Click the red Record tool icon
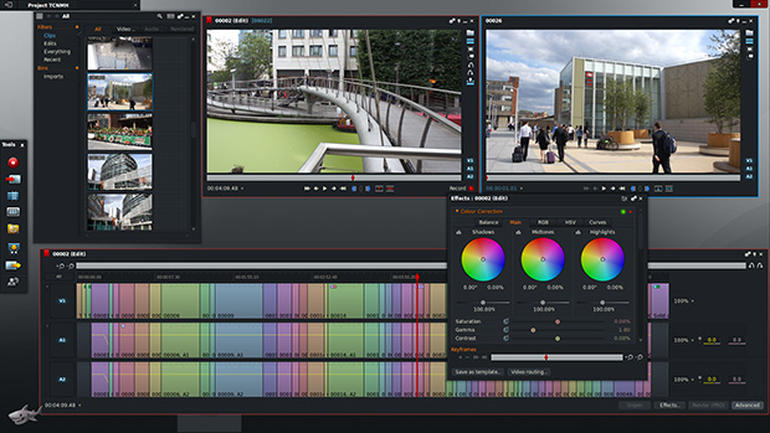Viewport: 770px width, 433px height. (13, 162)
